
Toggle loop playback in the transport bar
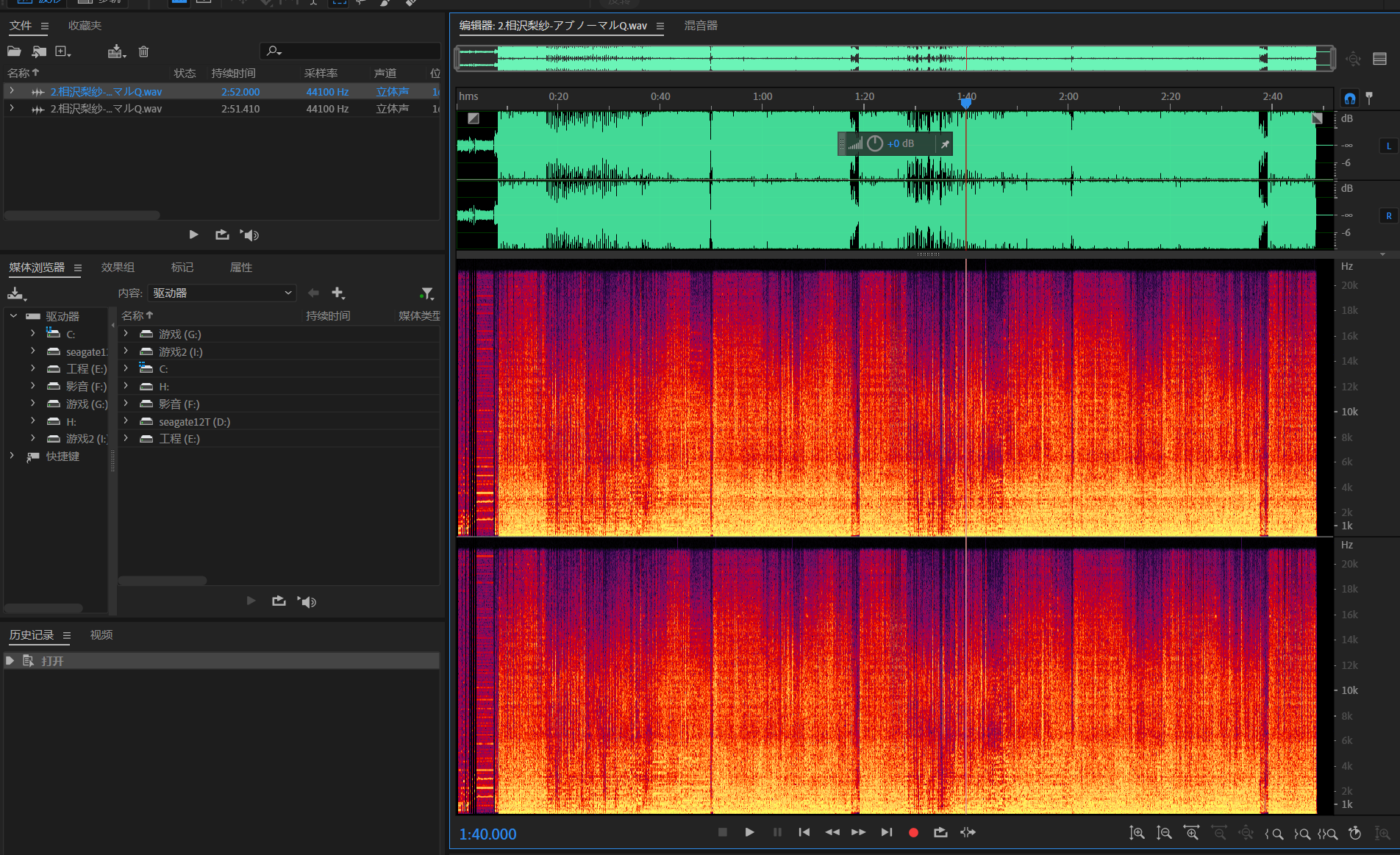940,832
